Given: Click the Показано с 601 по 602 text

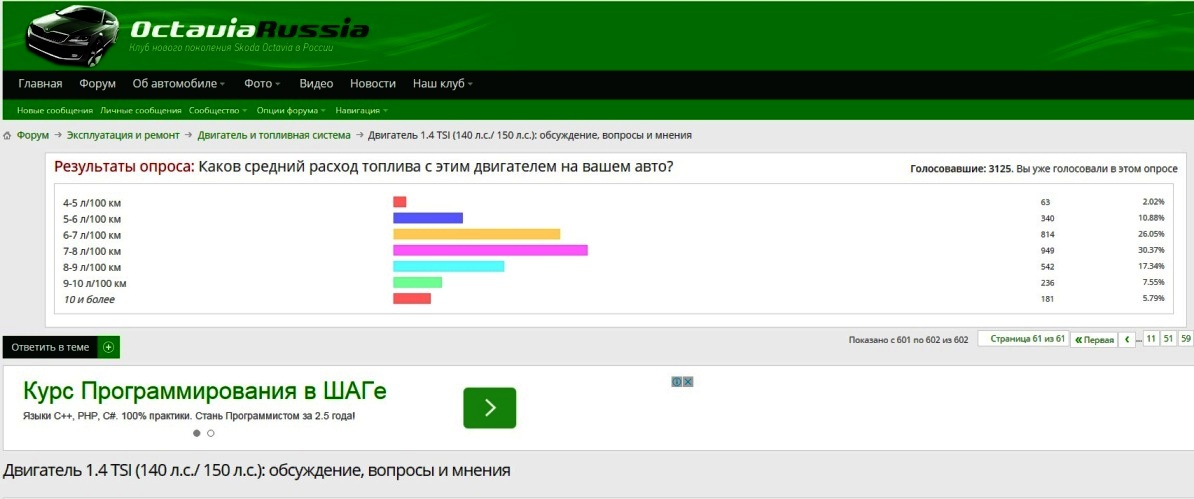Looking at the screenshot, I should pyautogui.click(x=908, y=340).
